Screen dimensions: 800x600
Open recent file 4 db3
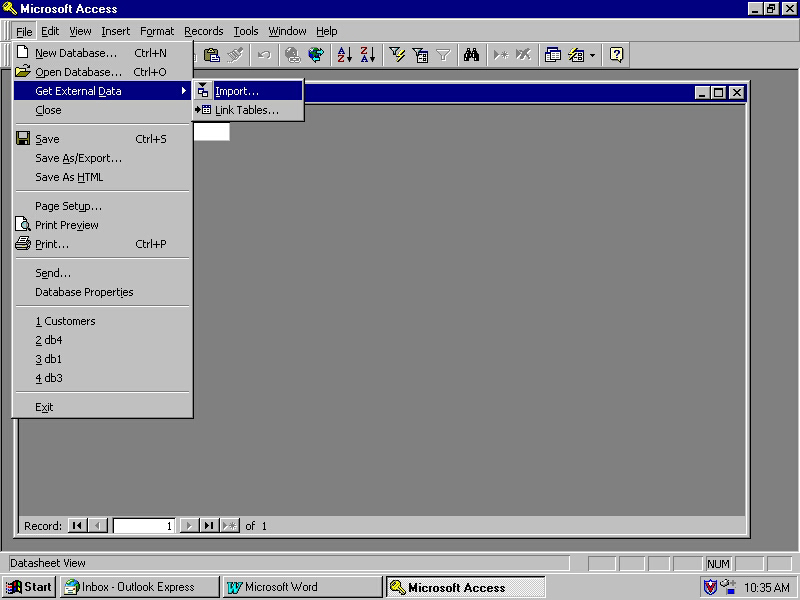pos(102,378)
